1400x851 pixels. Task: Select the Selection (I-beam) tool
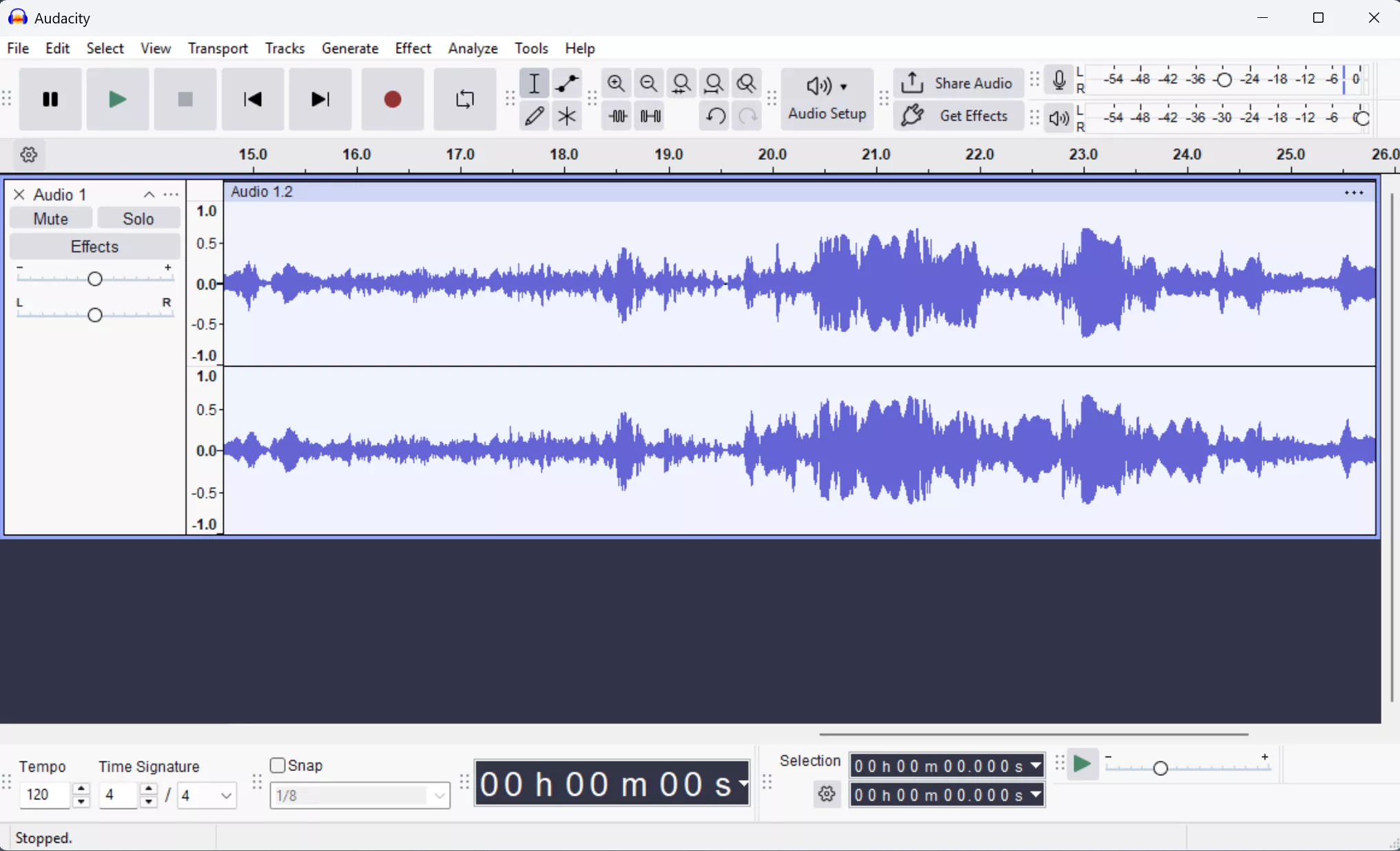point(534,83)
